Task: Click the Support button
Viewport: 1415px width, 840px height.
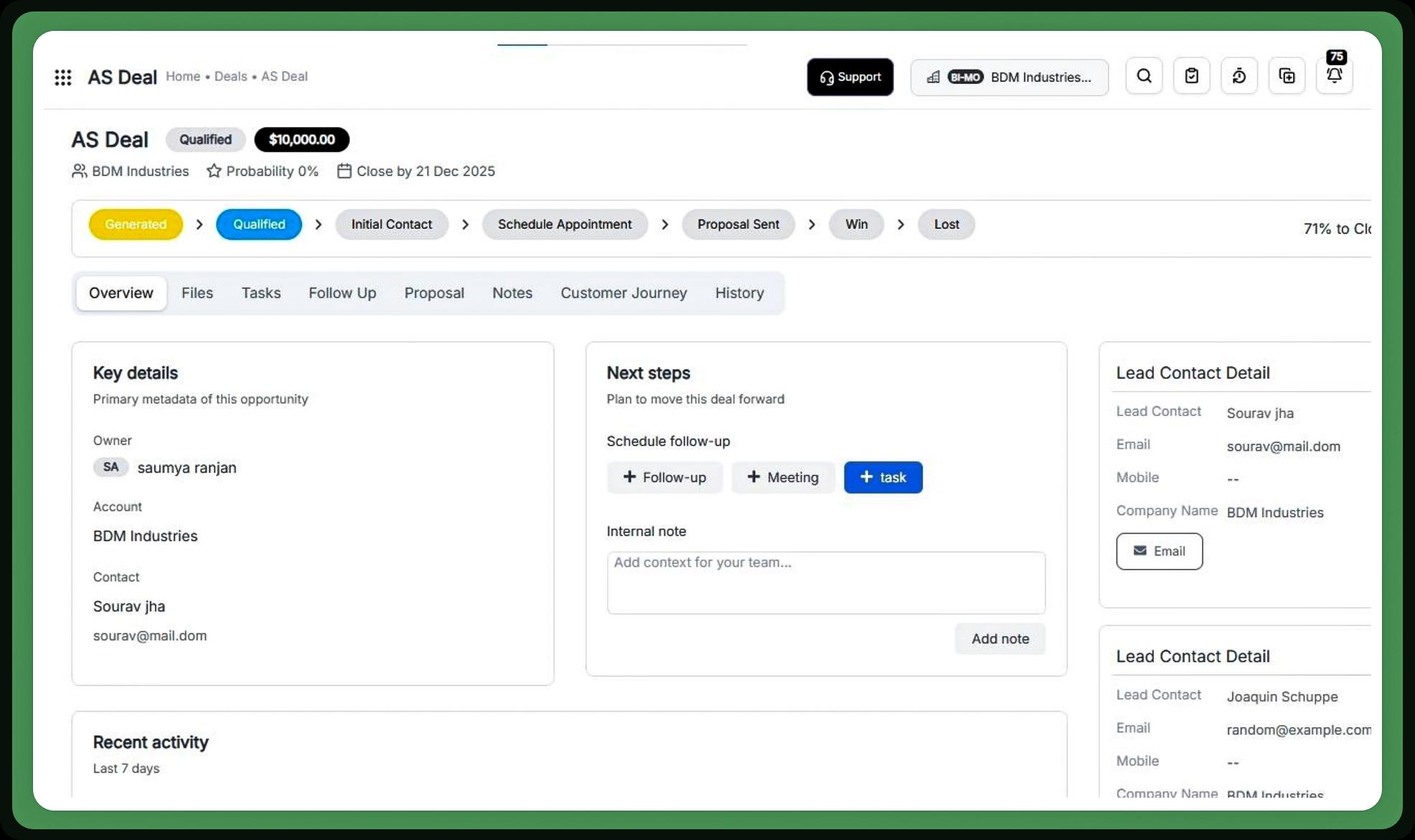Action: (850, 77)
